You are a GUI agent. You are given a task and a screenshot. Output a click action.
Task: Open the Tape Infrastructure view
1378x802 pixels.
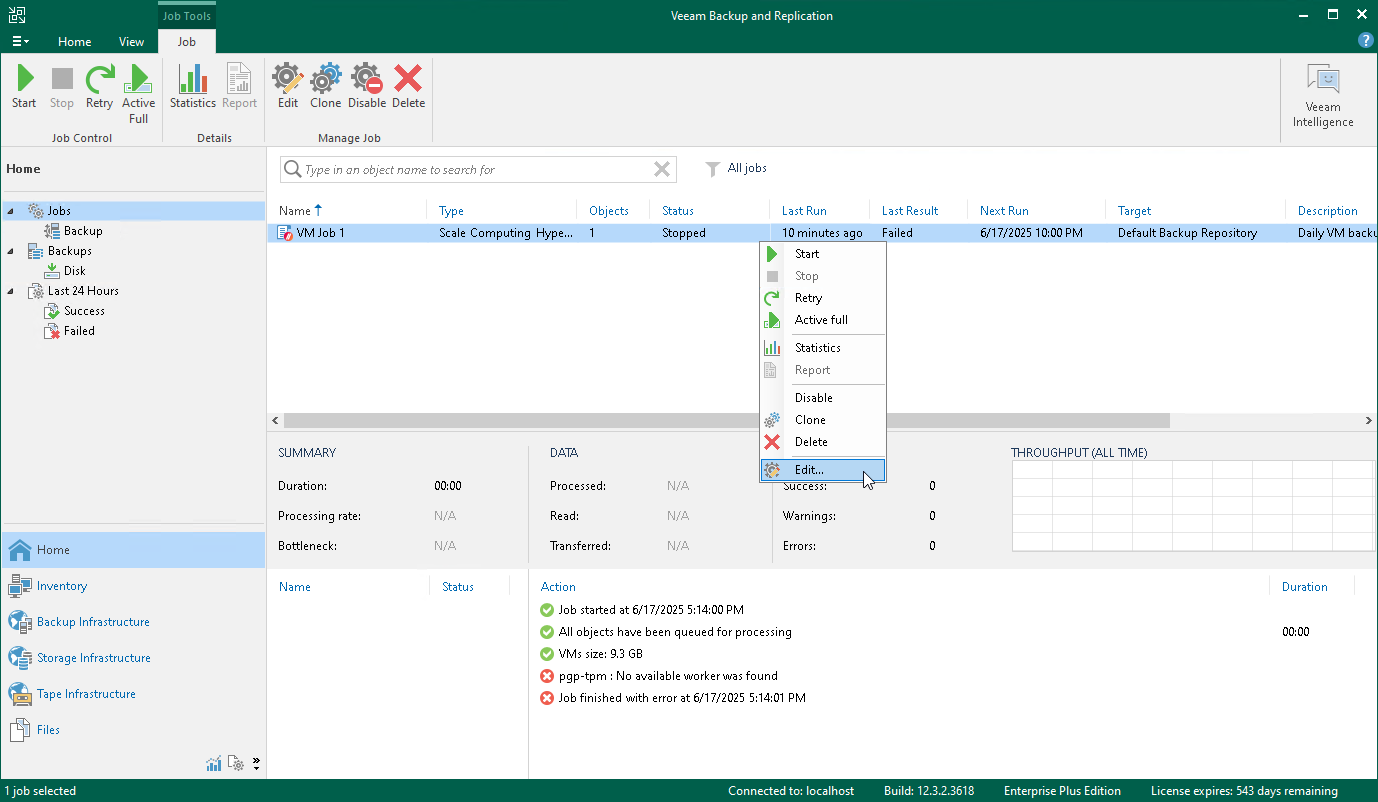click(133, 694)
